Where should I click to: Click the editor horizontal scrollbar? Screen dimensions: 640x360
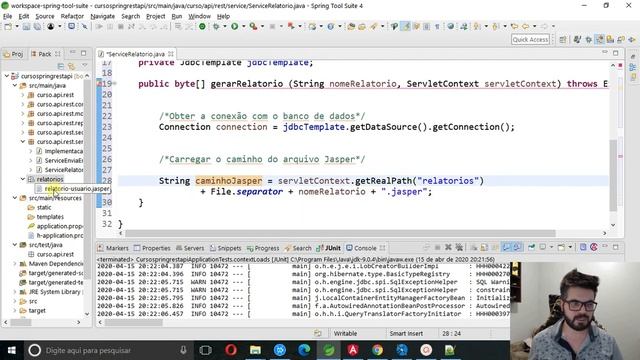click(340, 233)
